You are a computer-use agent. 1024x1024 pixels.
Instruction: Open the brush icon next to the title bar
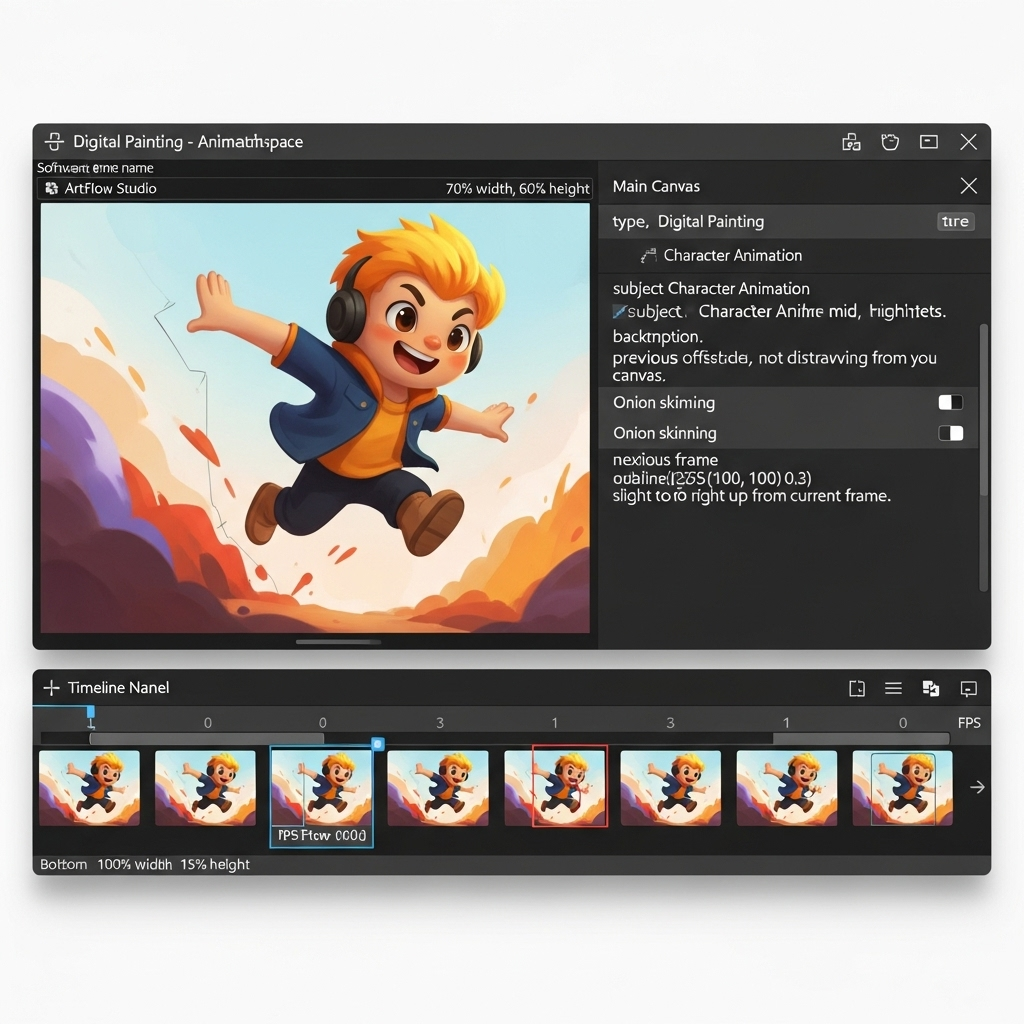click(890, 142)
